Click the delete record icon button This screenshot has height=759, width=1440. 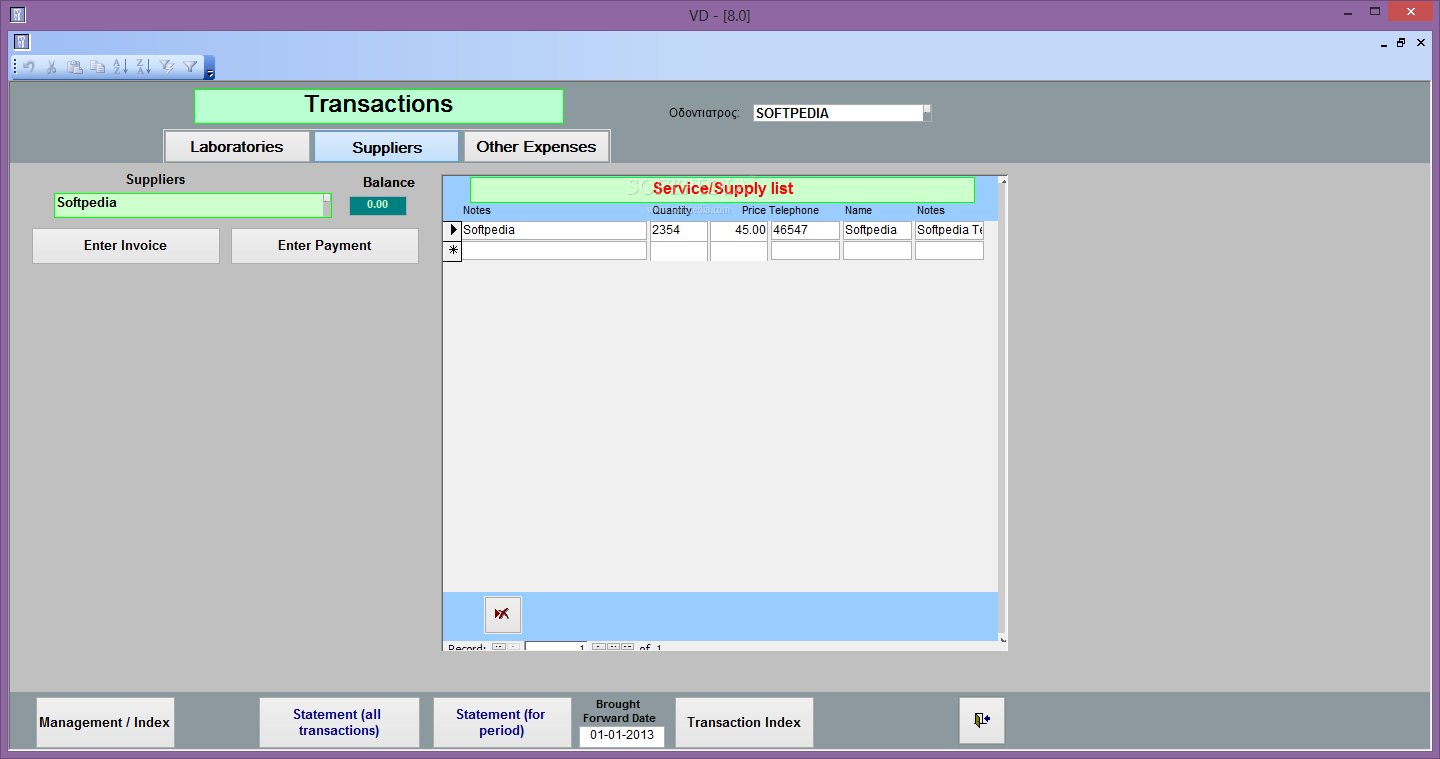click(503, 614)
